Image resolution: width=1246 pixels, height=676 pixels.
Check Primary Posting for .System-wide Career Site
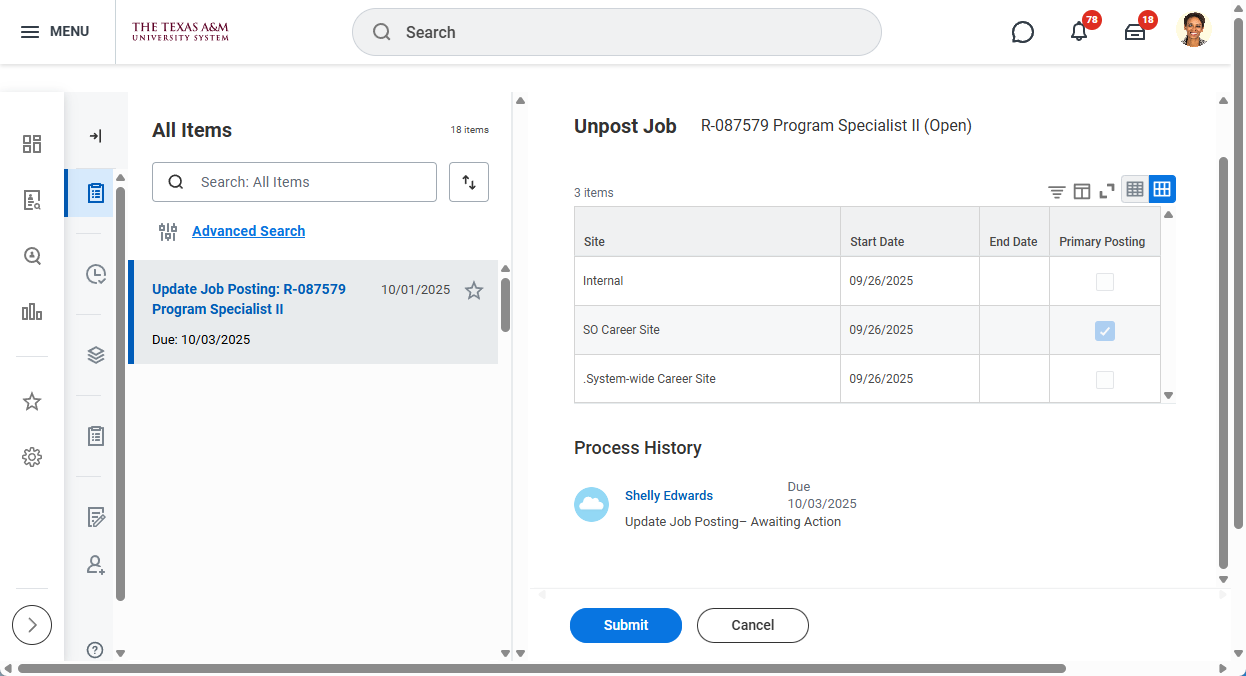(1104, 380)
